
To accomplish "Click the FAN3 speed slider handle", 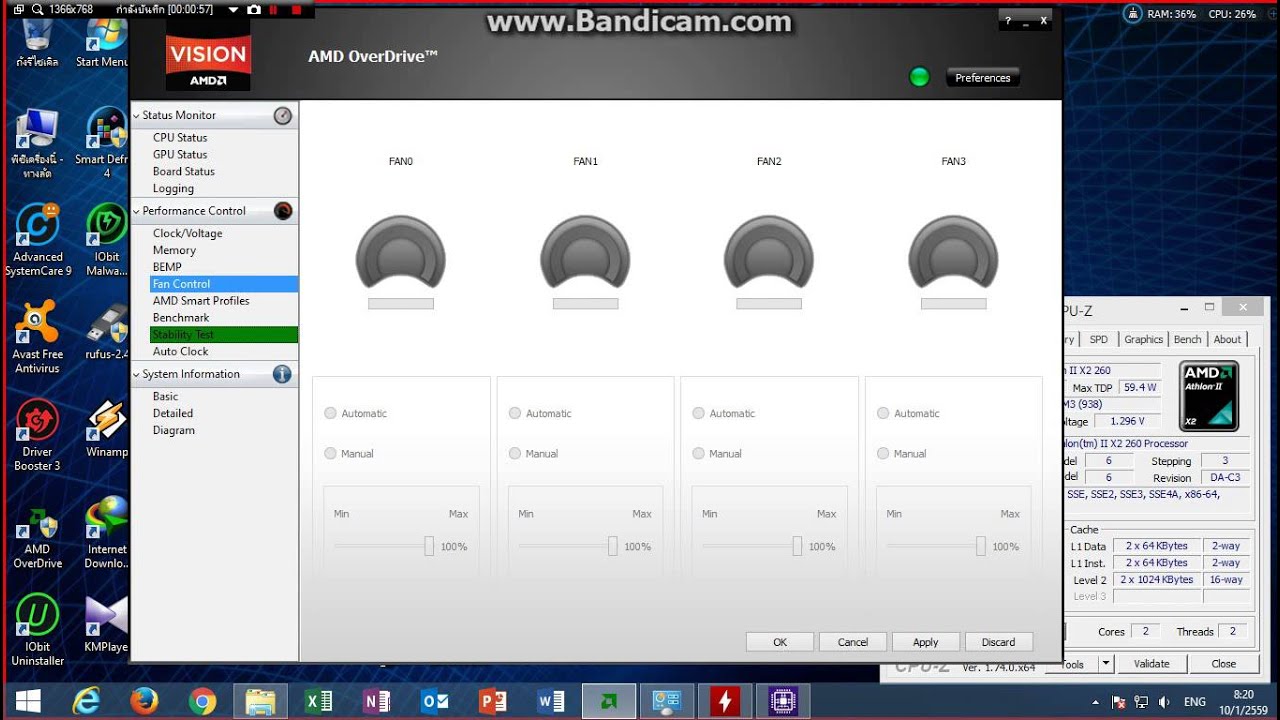I will 981,546.
